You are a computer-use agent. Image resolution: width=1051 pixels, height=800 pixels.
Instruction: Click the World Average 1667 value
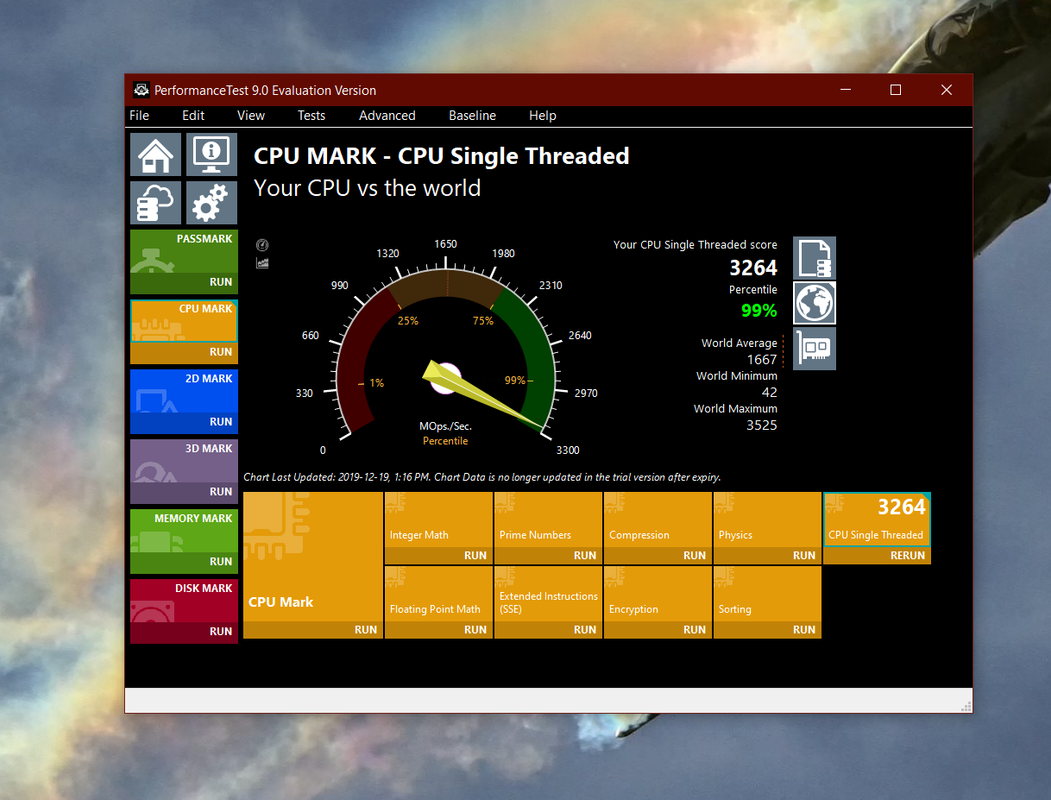[x=762, y=360]
